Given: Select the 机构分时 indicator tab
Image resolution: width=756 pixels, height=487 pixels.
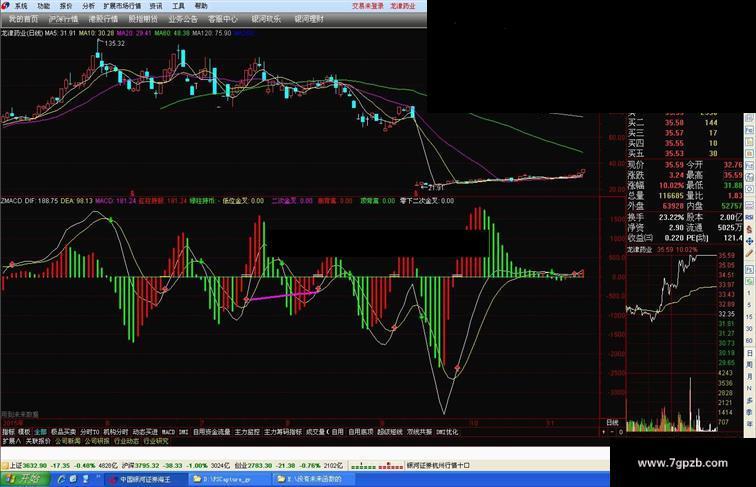Looking at the screenshot, I should [116, 432].
